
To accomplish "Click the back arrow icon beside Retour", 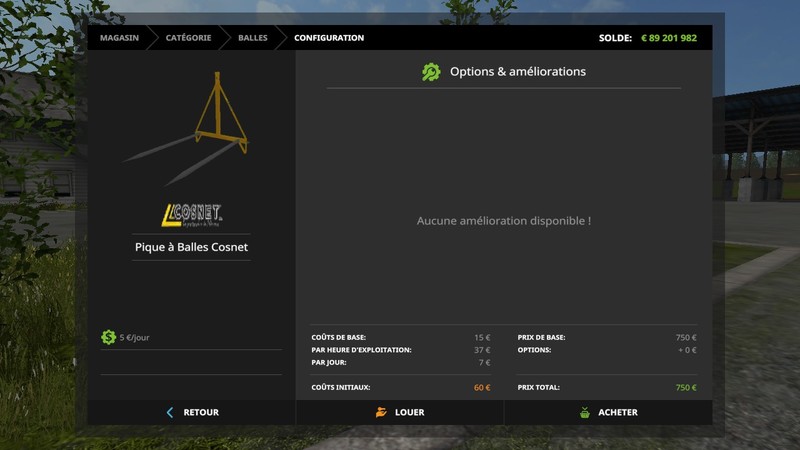I will (170, 412).
